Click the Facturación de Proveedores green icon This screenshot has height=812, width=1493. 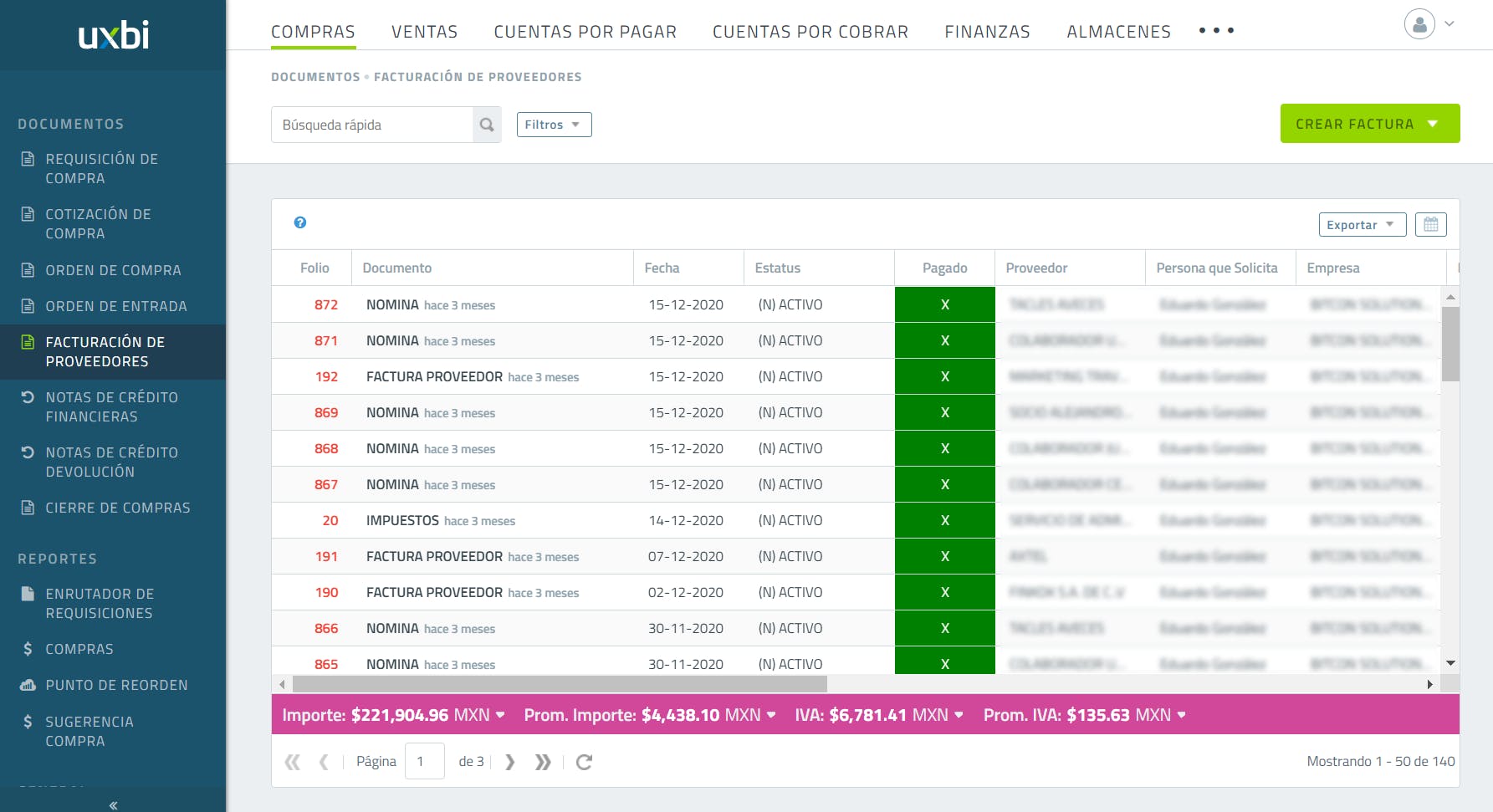28,342
